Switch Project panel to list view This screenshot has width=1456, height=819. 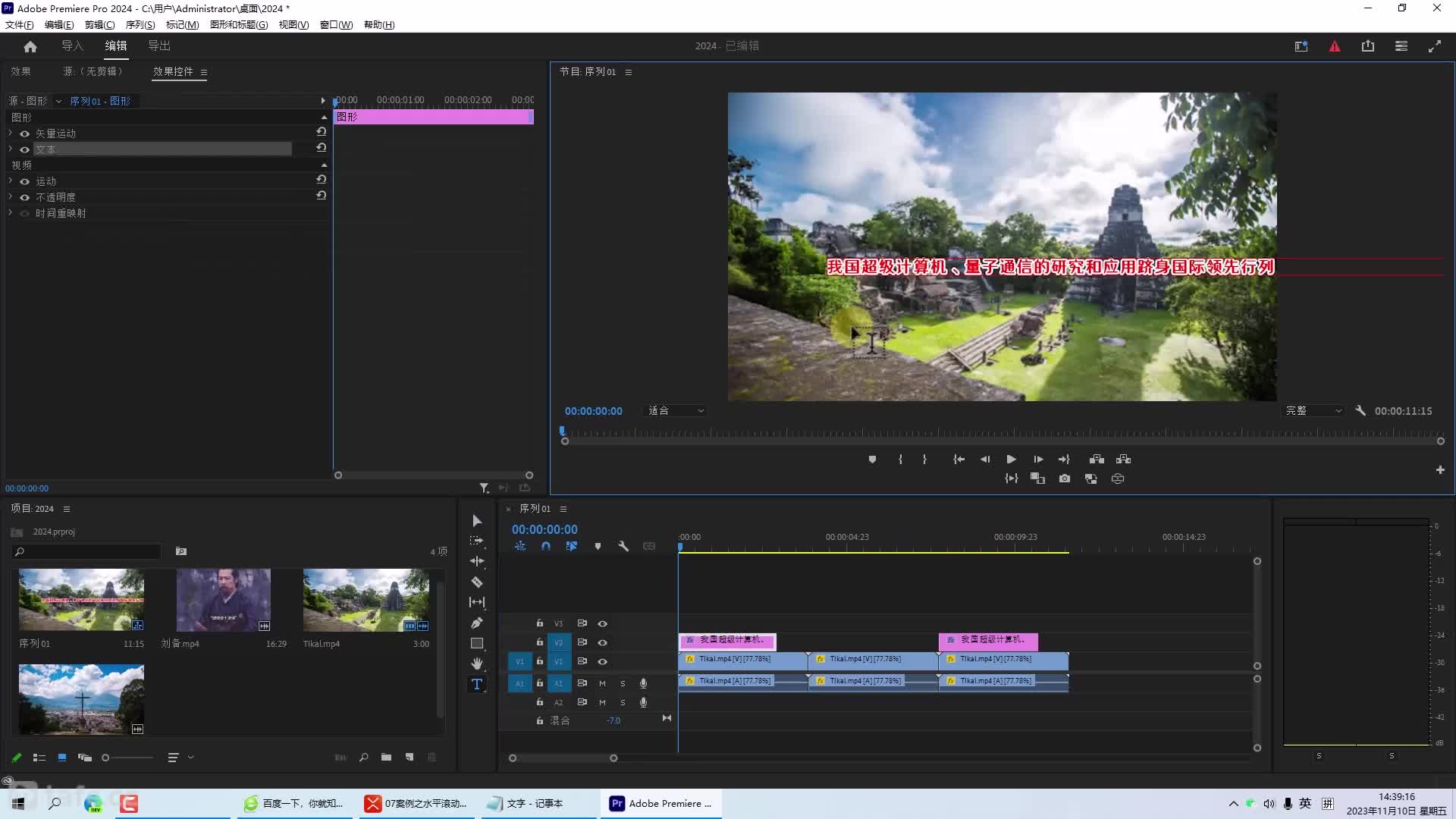[x=39, y=757]
